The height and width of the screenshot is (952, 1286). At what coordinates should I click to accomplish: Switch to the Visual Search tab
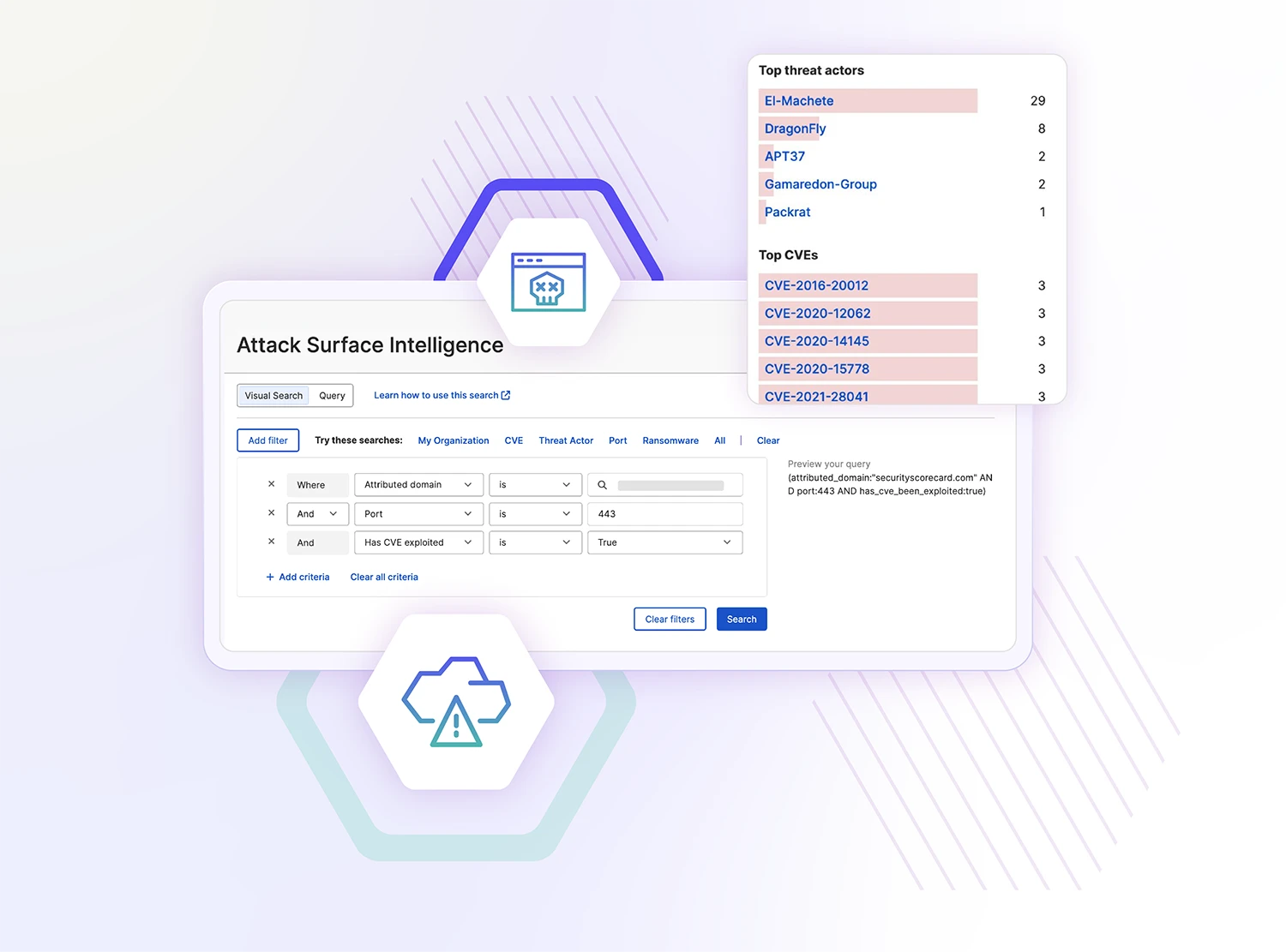[273, 396]
